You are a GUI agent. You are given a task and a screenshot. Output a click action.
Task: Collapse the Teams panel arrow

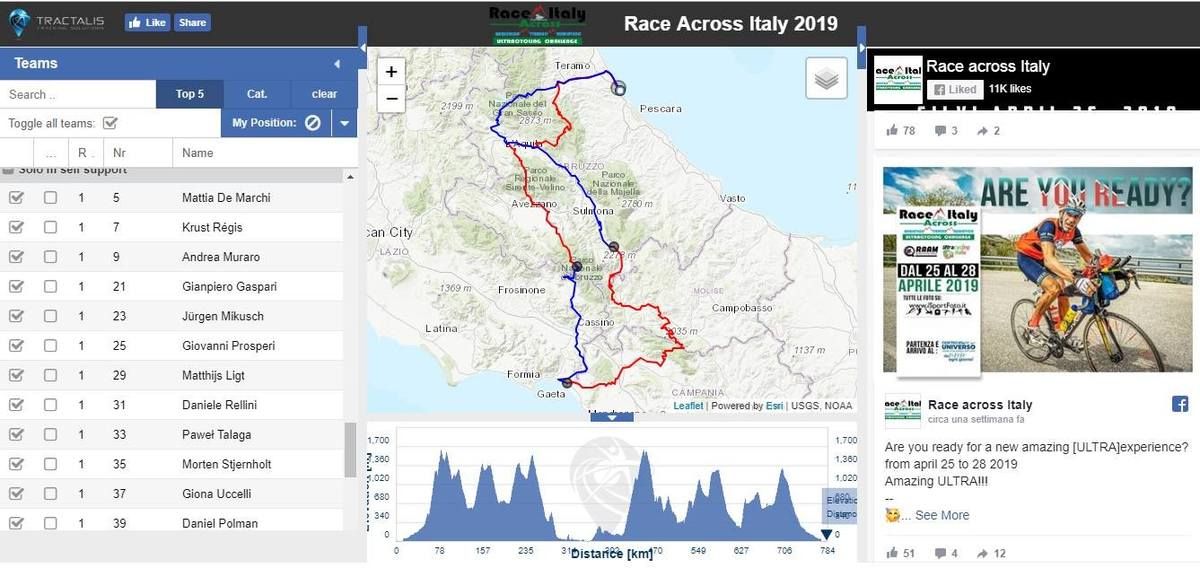[x=337, y=63]
